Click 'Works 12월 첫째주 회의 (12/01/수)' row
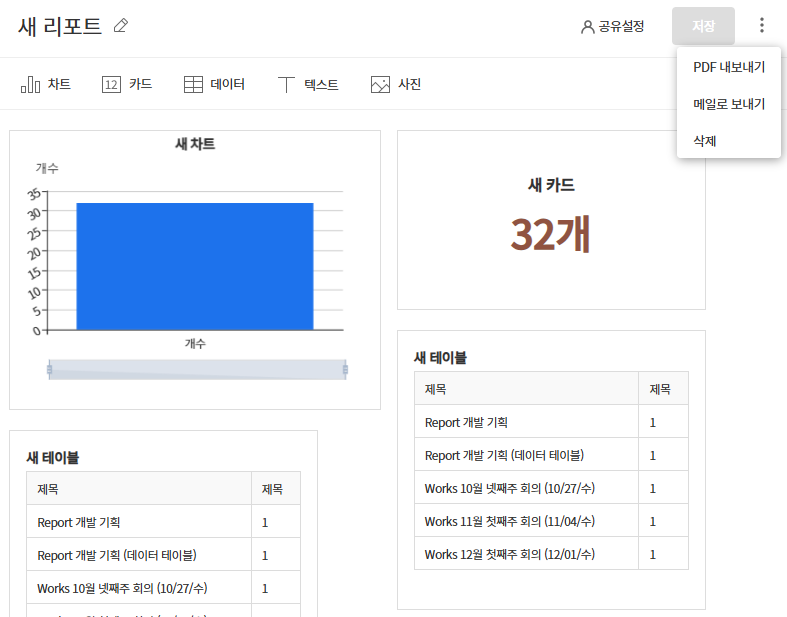Viewport: 787px width, 617px height. coord(509,554)
